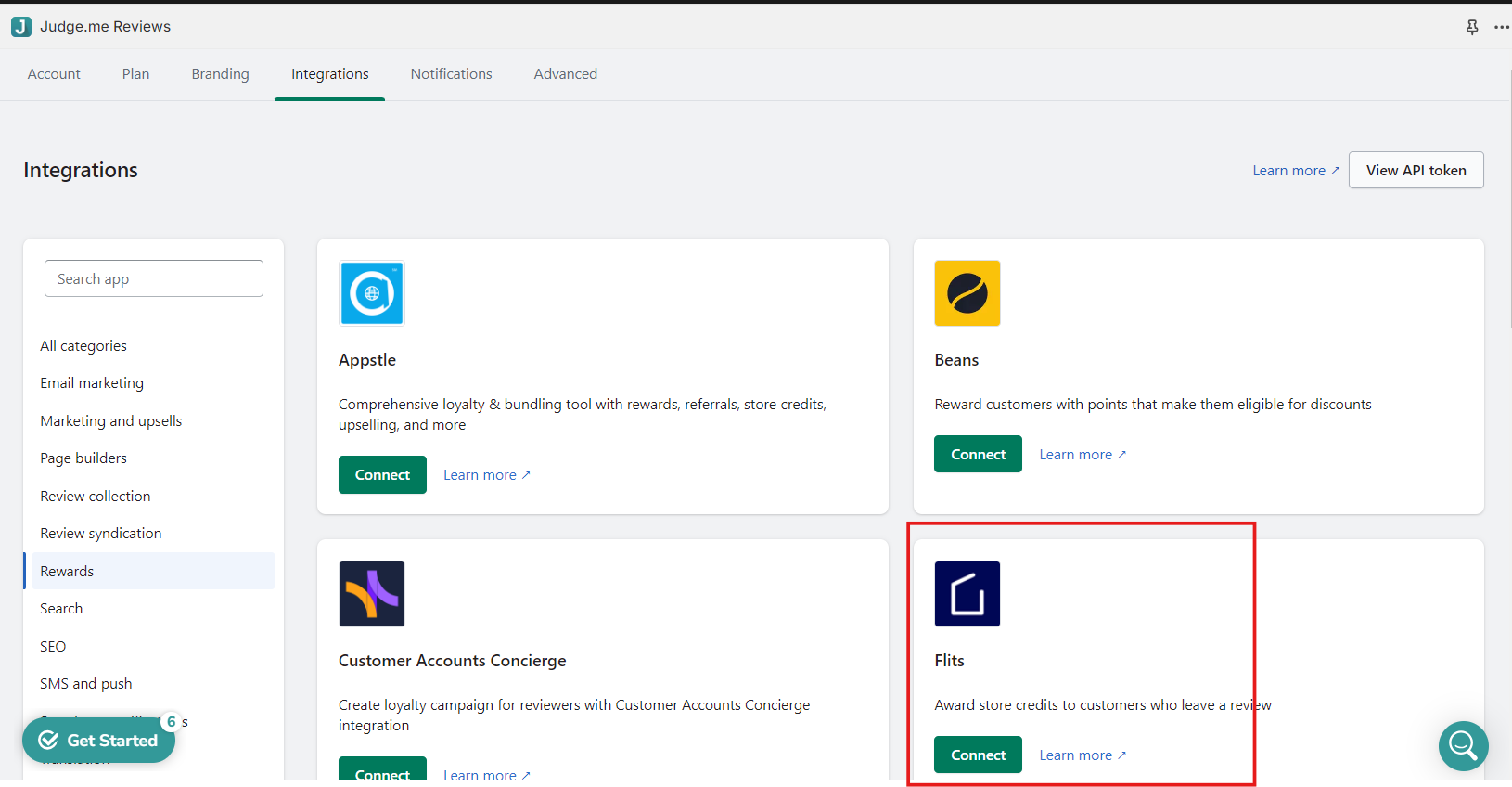This screenshot has width=1512, height=787.
Task: Open Learn more link for Flits
Action: coord(1083,755)
